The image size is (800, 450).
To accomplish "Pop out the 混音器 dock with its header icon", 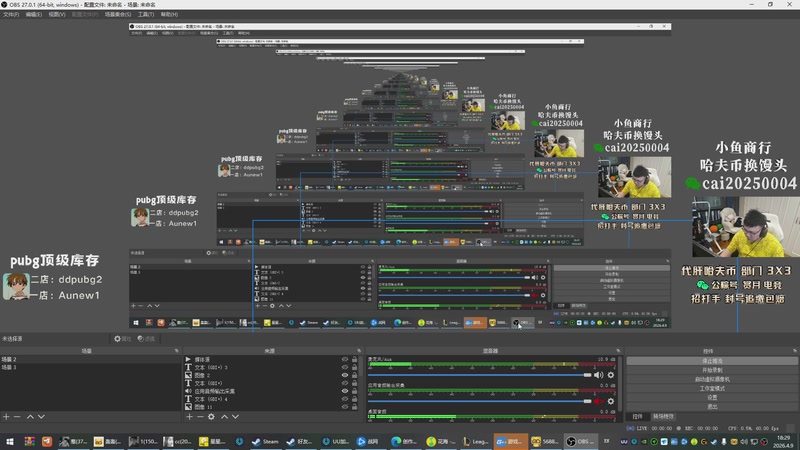I will click(x=618, y=351).
